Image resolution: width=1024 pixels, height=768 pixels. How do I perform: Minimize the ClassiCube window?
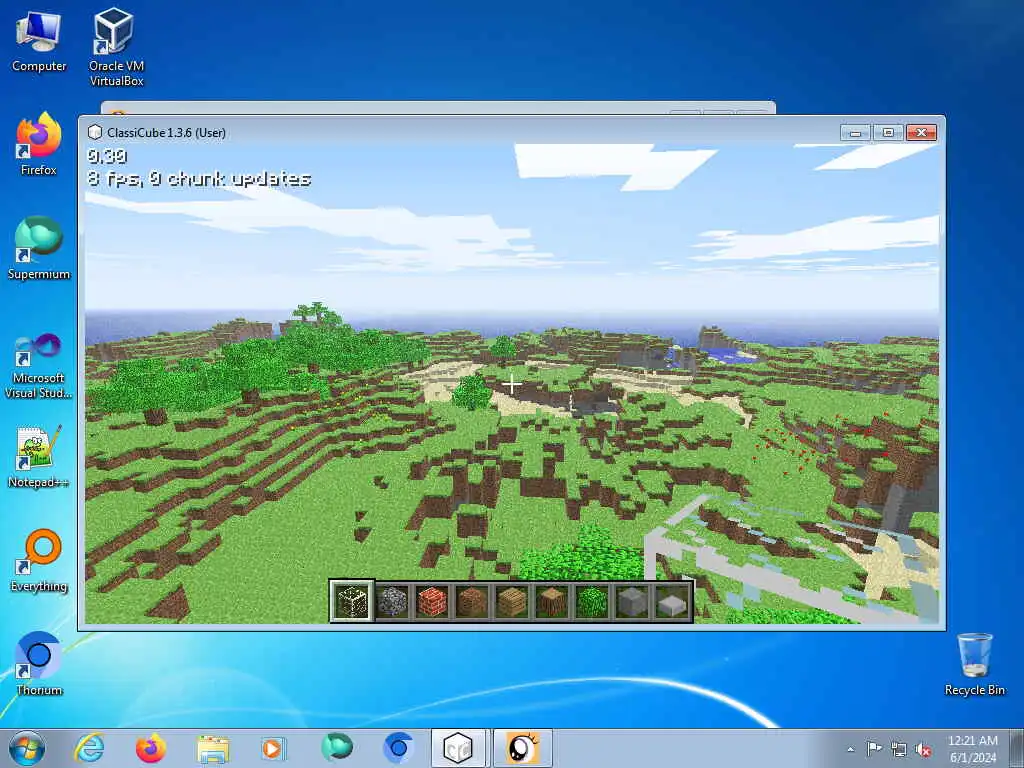pos(856,133)
